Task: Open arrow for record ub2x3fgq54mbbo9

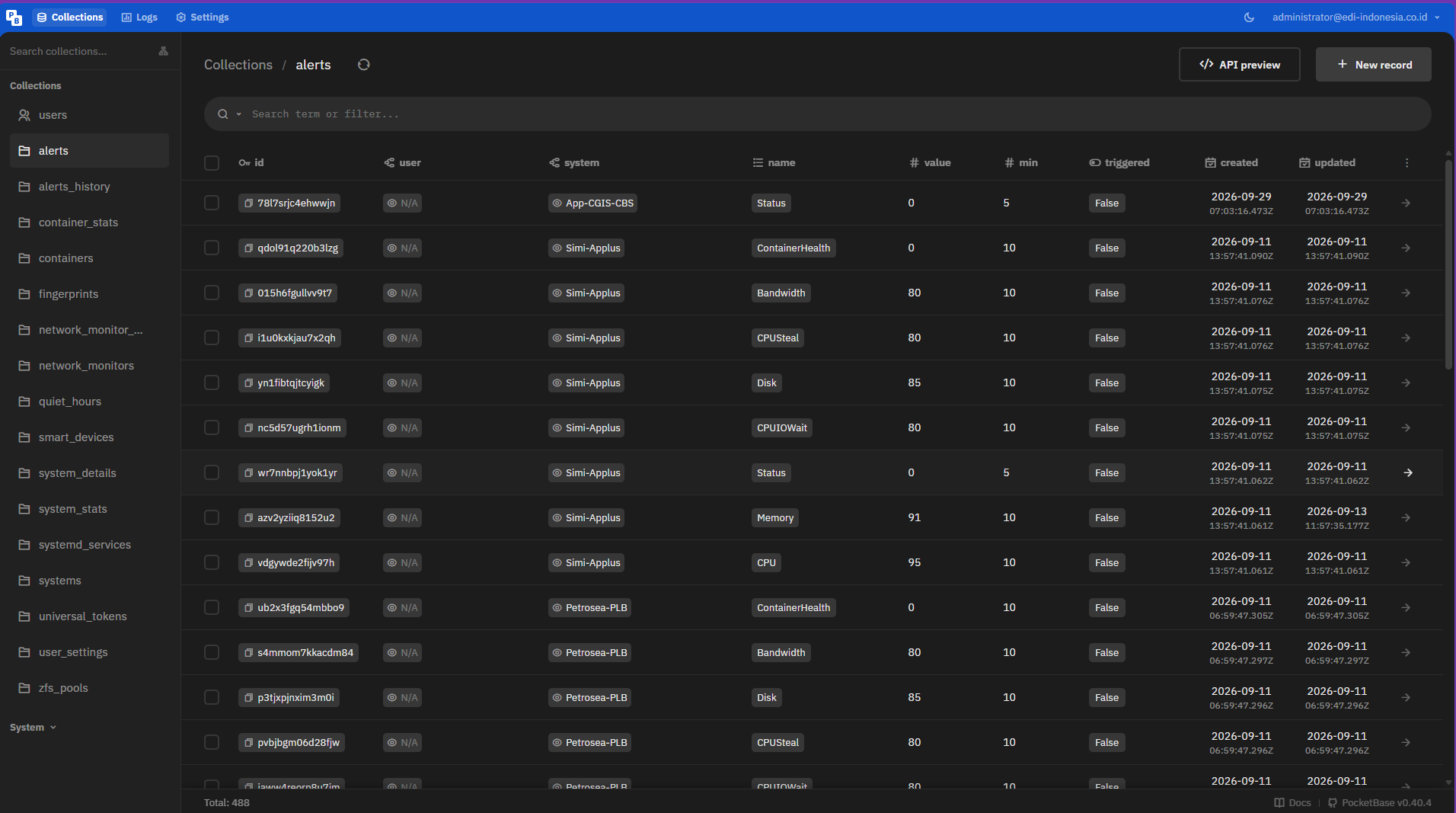Action: [1407, 608]
